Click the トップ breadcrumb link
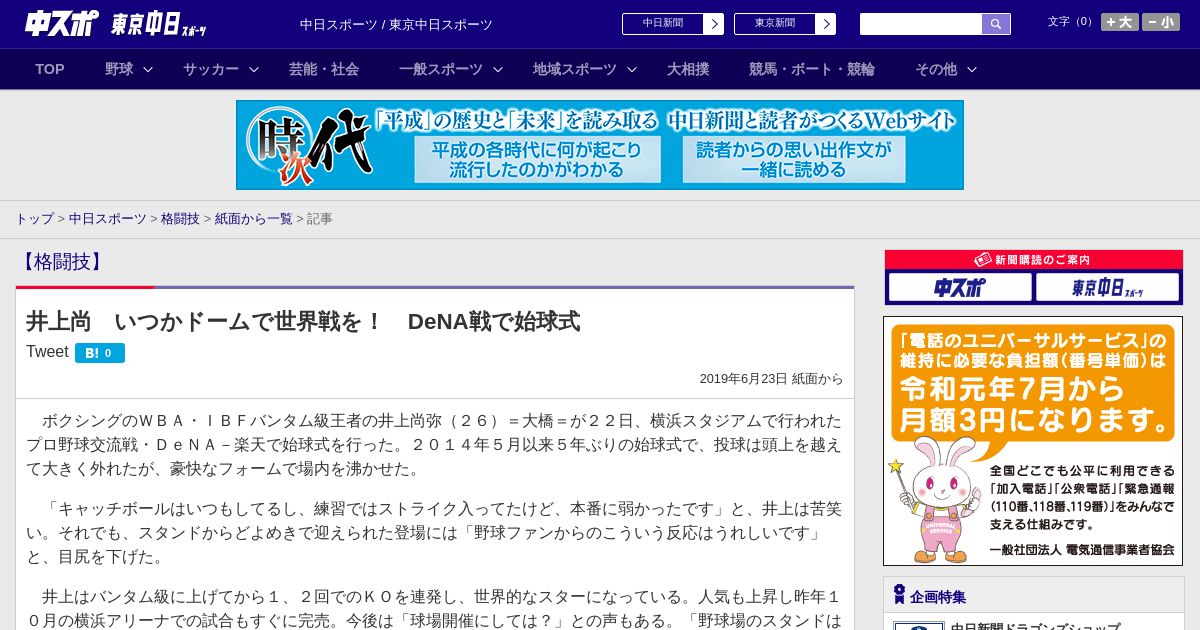1200x630 pixels. (34, 219)
